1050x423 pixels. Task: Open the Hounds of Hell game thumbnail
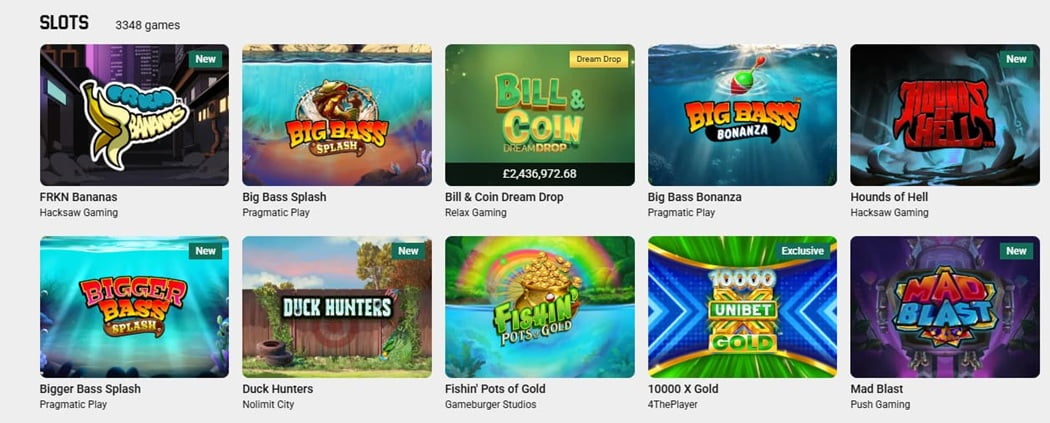pos(945,115)
